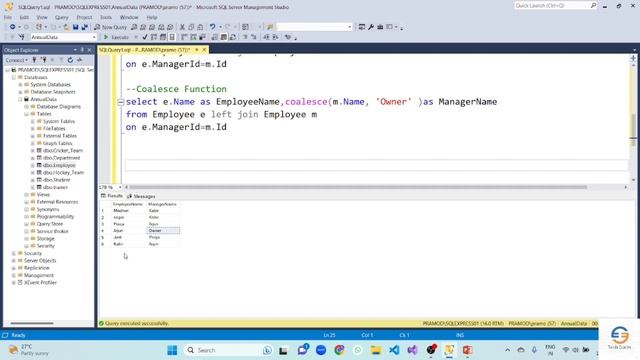Close the Object Explorer panel
The image size is (640, 360).
89,50
